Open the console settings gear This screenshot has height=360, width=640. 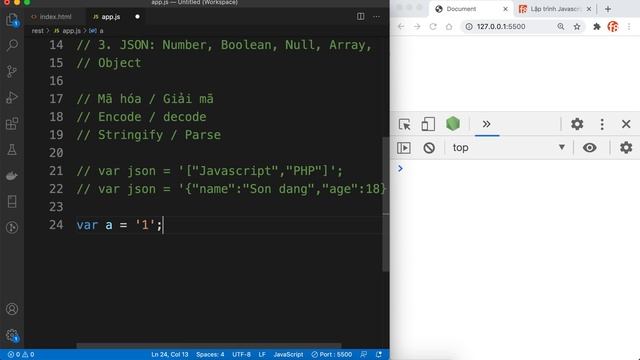click(x=626, y=147)
